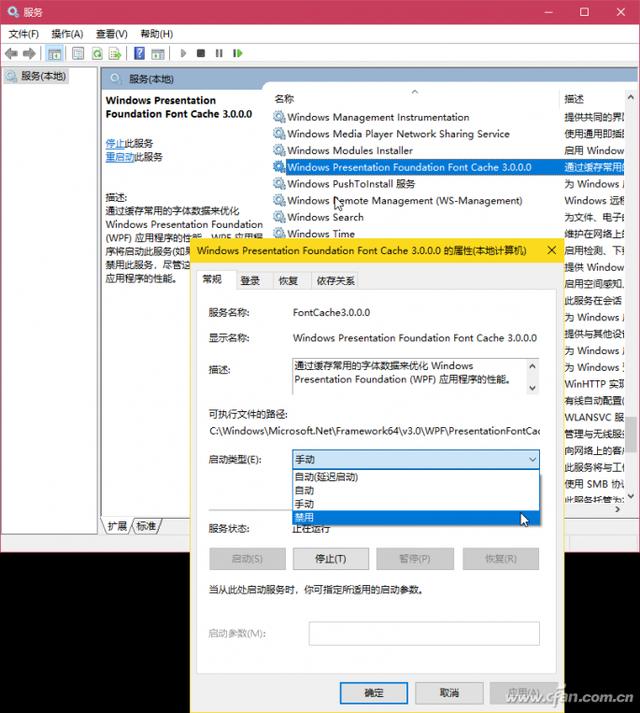640x713 pixels.
Task: Choose 自动(延迟启动) from the dropdown list
Action: coord(416,477)
